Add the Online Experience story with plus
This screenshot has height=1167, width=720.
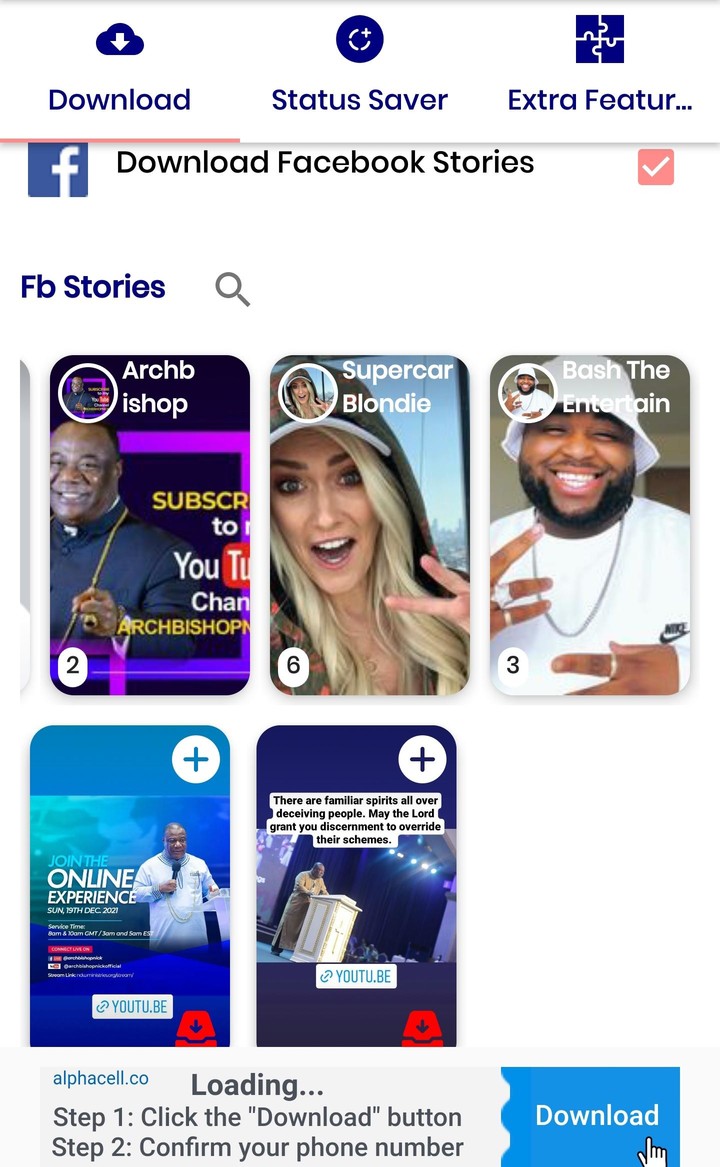pos(196,760)
